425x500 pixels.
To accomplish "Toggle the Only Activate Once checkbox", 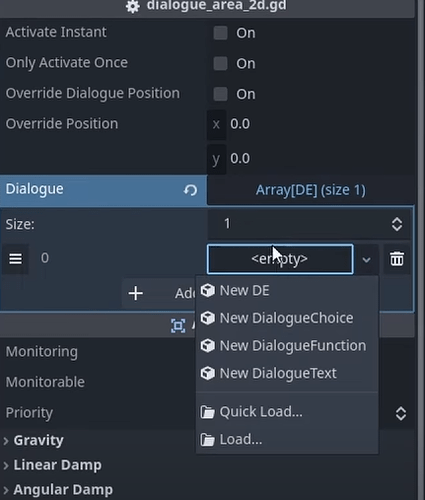I will [x=220, y=63].
